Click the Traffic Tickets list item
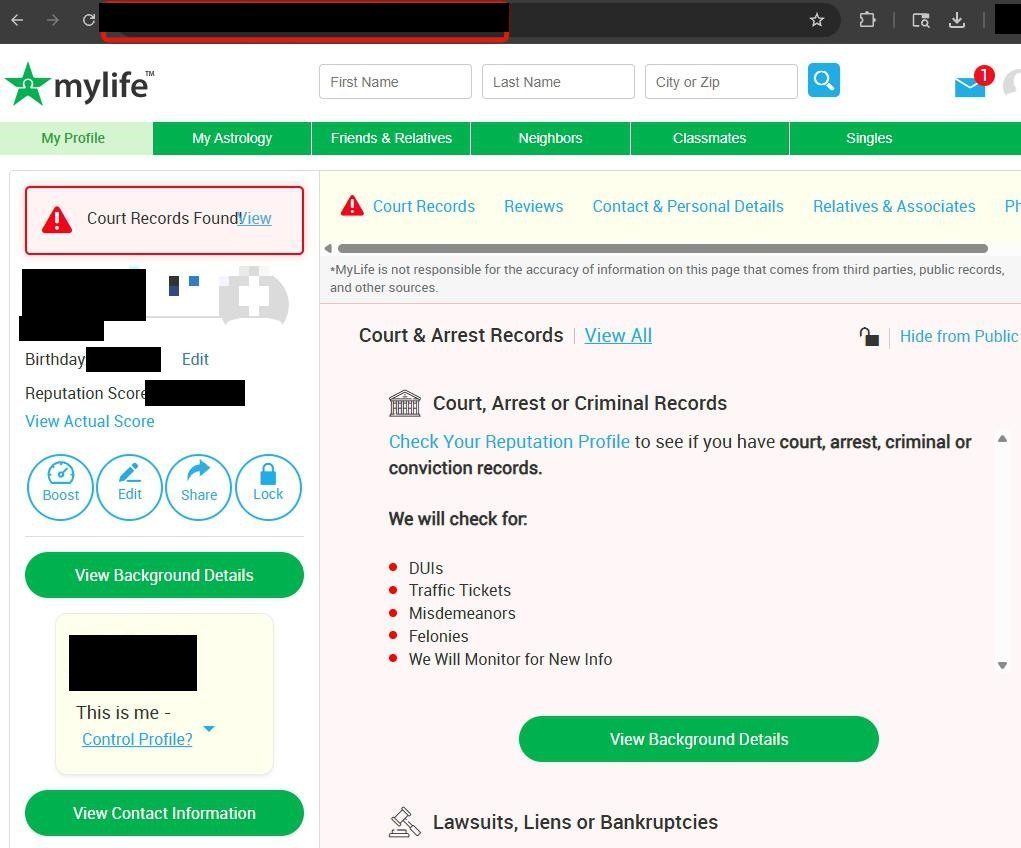This screenshot has width=1021, height=848. pyautogui.click(x=460, y=590)
